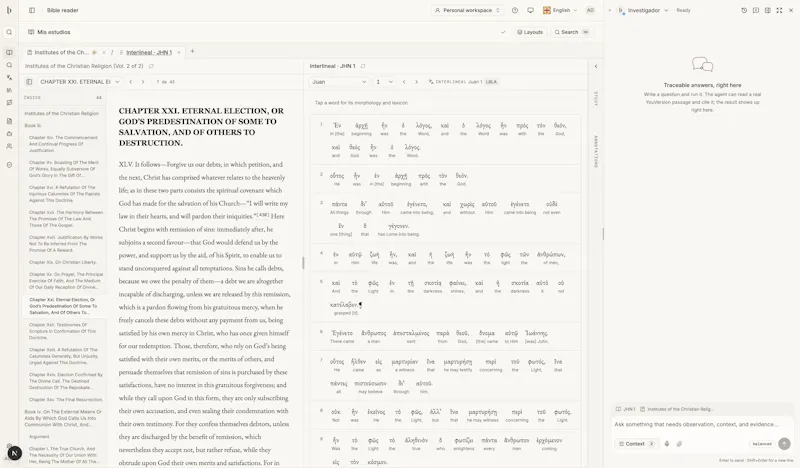The height and width of the screenshot is (468, 800).
Task: Open agent history clock icon
Action: [x=744, y=10]
